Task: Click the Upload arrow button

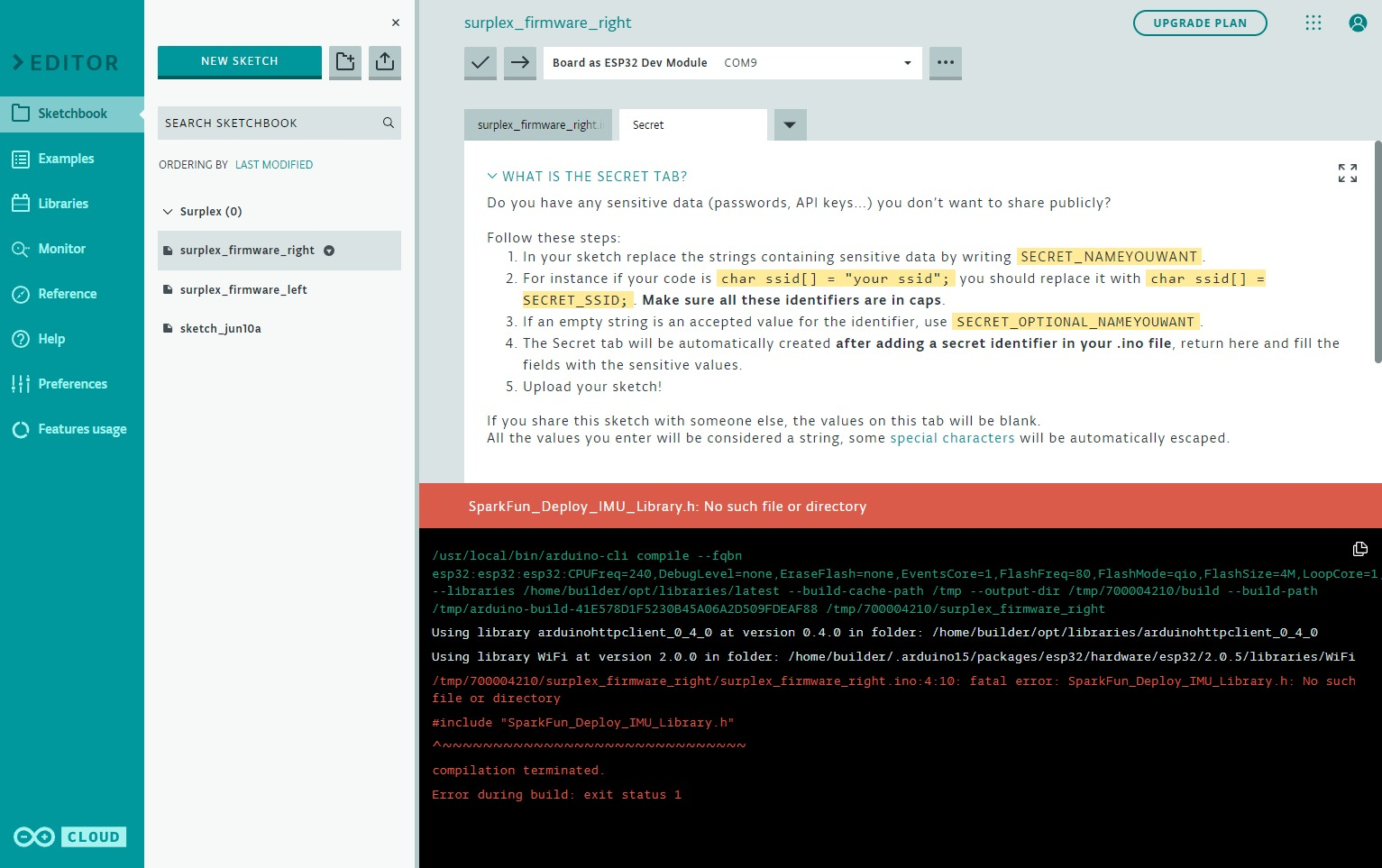Action: 520,63
